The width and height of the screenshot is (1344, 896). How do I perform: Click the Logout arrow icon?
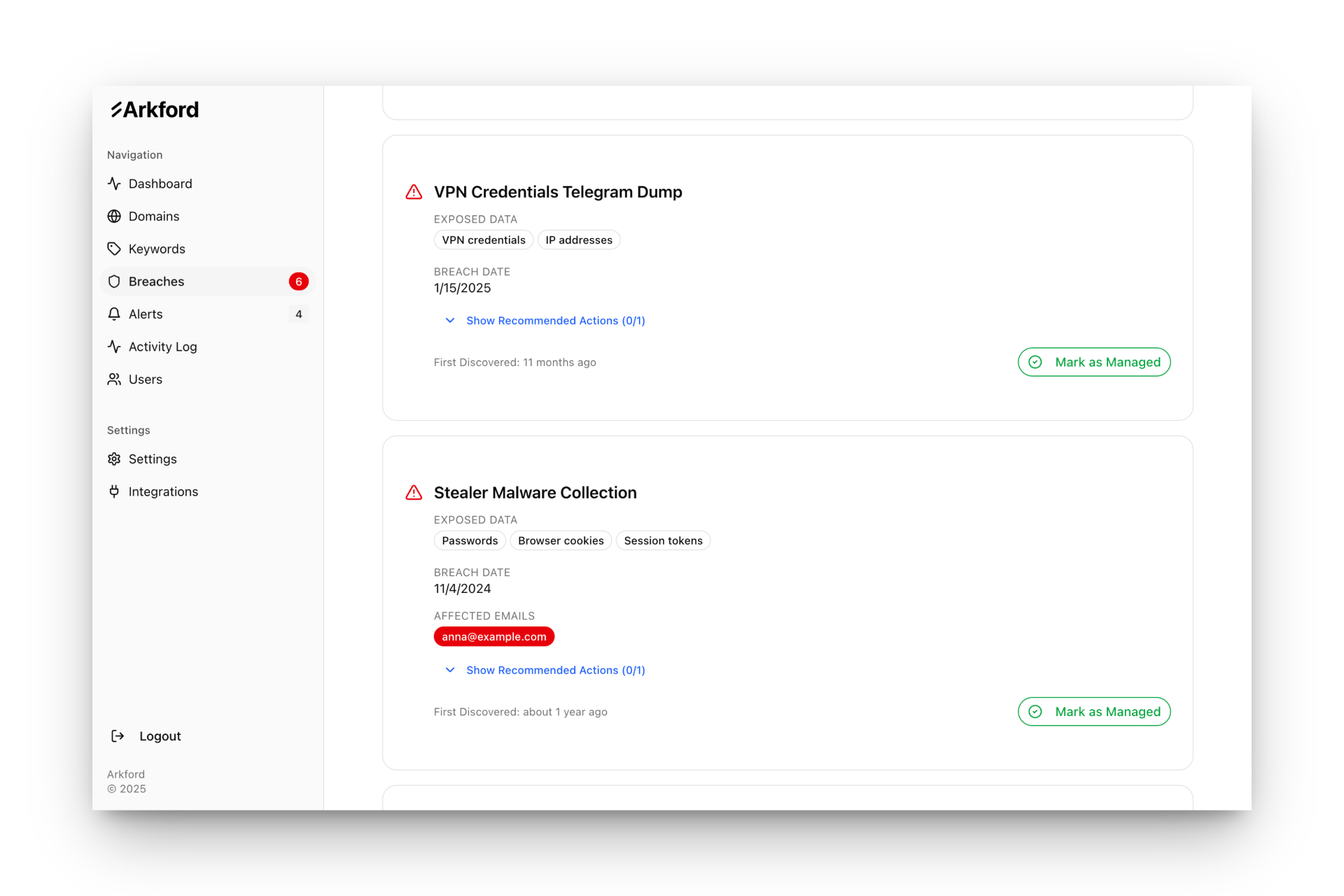click(x=118, y=736)
